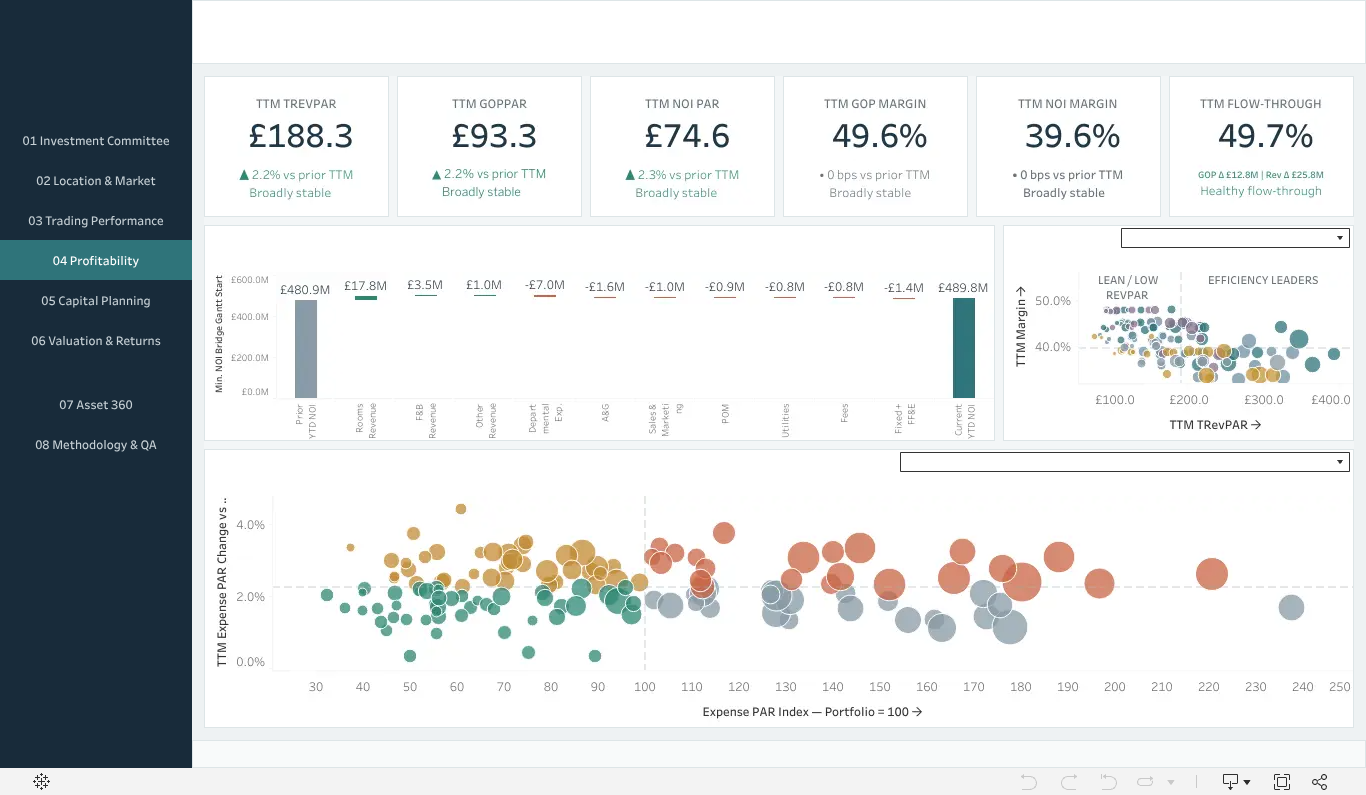Click the 'TTM Margin →' axis title
1366x795 pixels.
(1021, 326)
